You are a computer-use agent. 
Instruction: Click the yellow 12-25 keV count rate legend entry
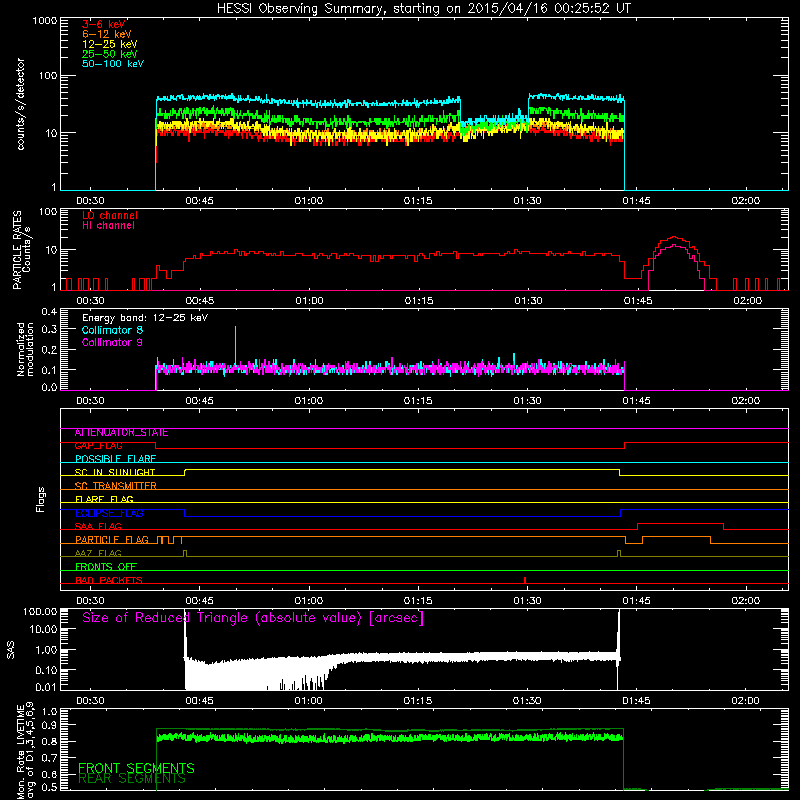point(110,44)
